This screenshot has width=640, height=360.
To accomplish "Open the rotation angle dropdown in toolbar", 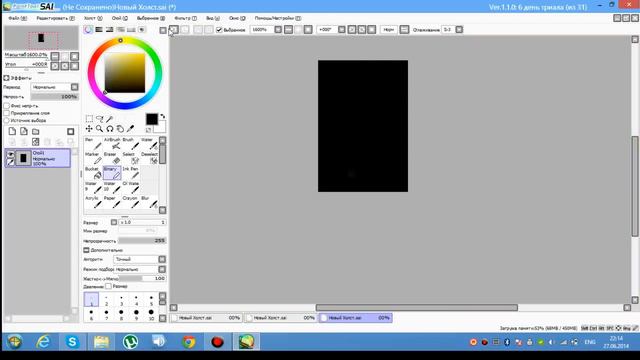I will point(342,29).
